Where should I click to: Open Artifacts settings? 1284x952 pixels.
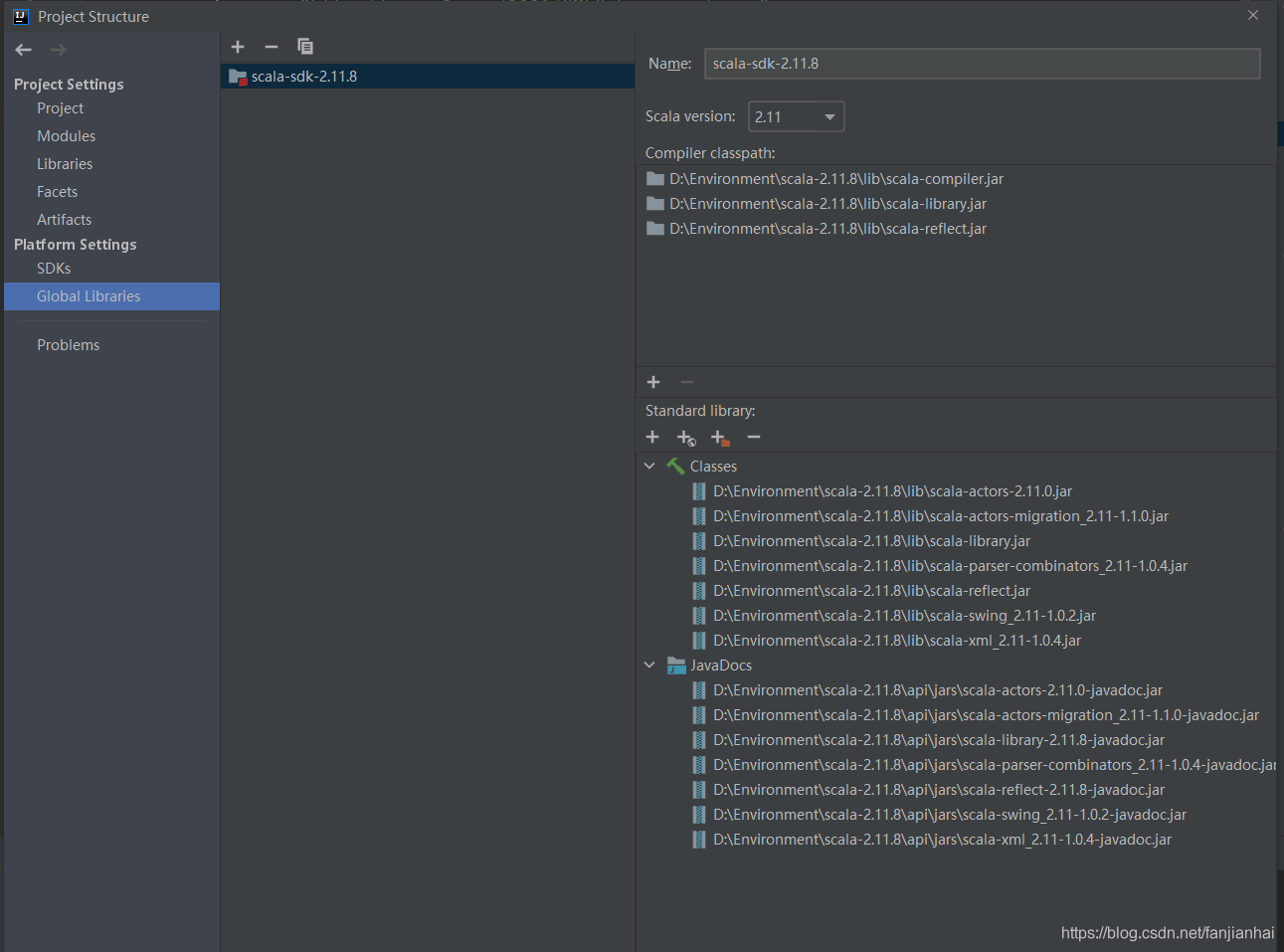coord(64,220)
